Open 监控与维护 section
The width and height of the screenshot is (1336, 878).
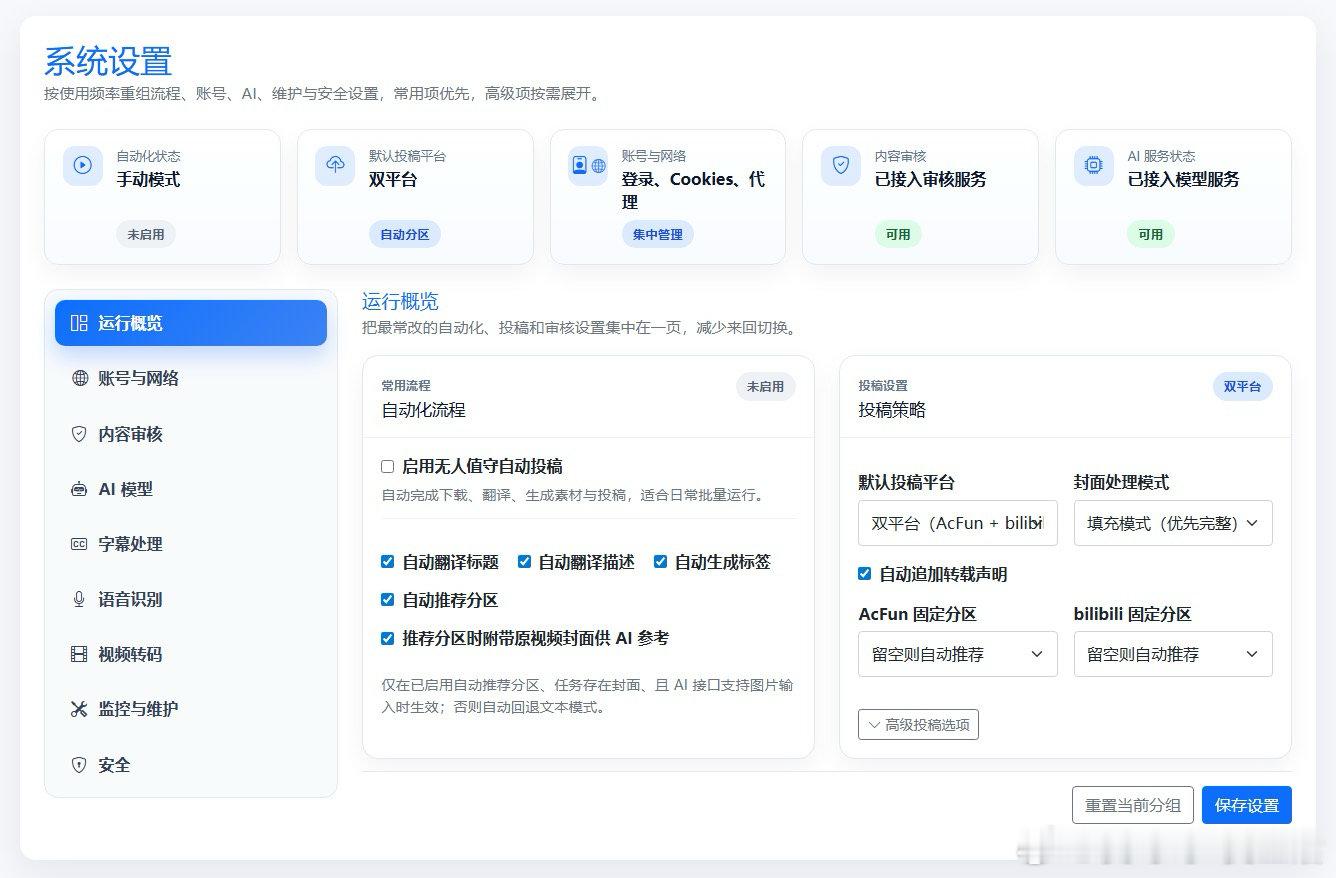tap(191, 709)
